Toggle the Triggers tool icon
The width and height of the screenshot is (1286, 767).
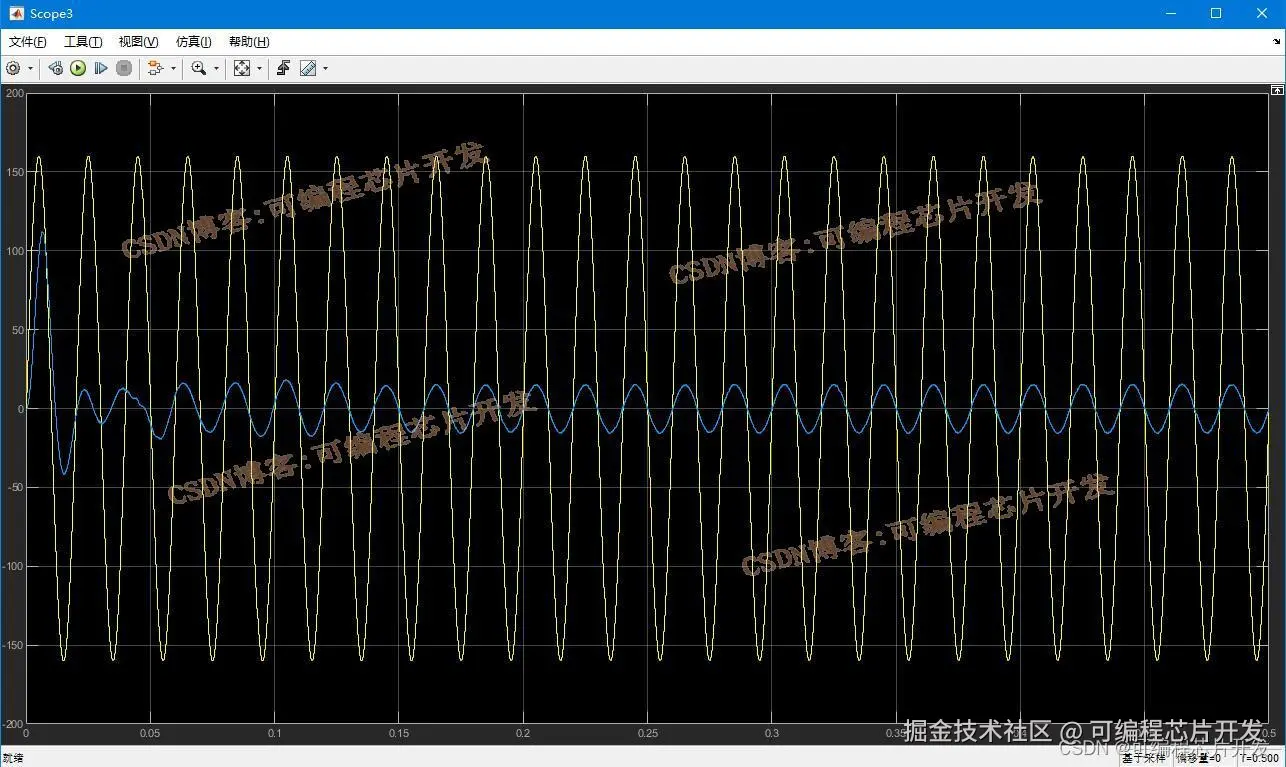[284, 68]
